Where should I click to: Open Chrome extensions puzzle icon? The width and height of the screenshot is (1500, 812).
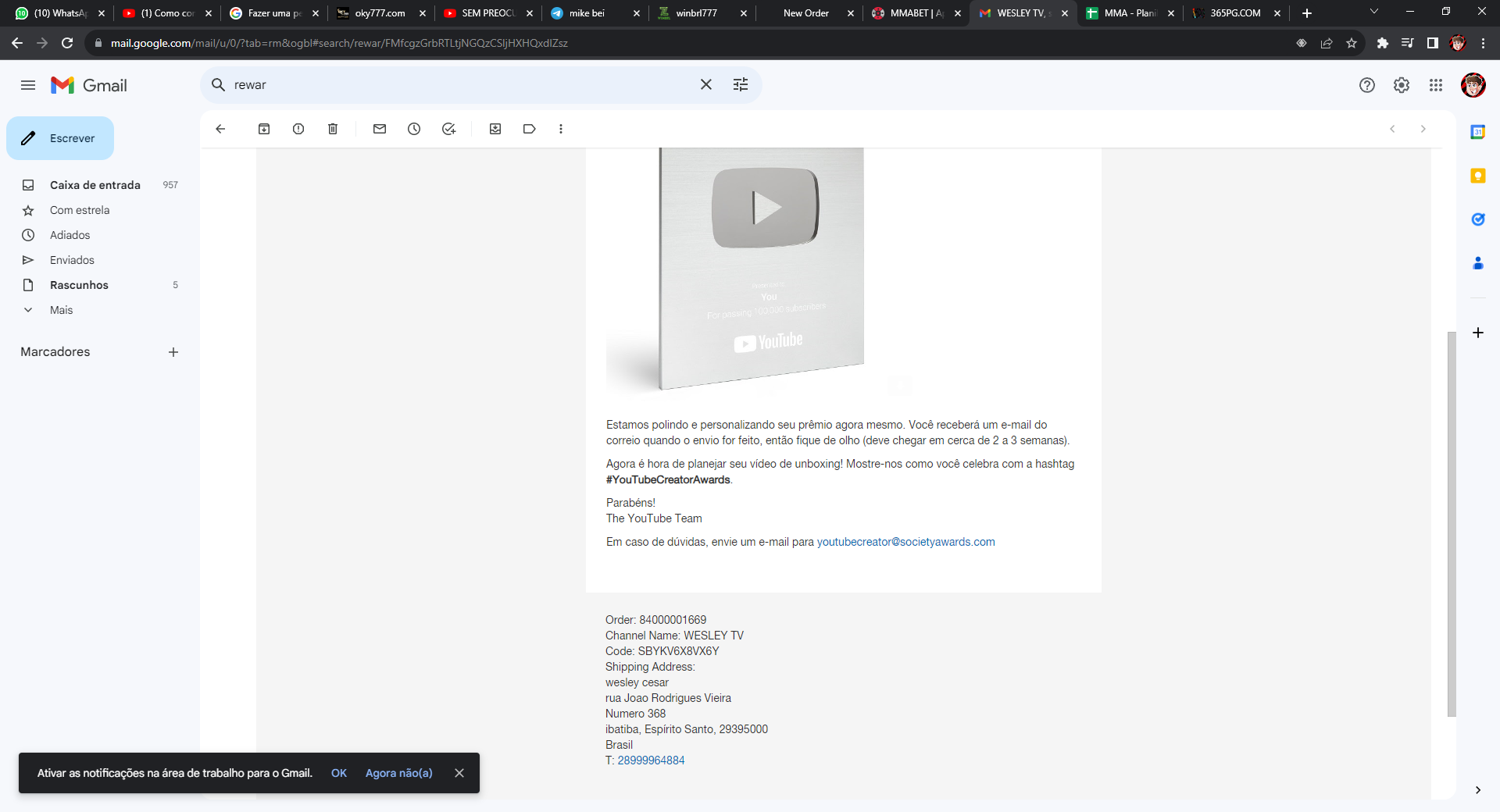[1383, 43]
